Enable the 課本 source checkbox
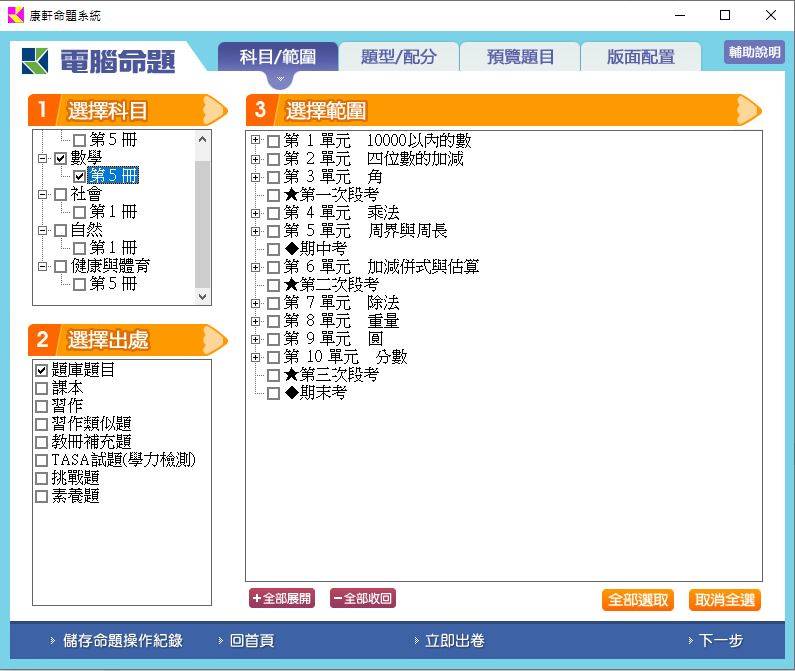This screenshot has width=795, height=671. click(x=42, y=389)
